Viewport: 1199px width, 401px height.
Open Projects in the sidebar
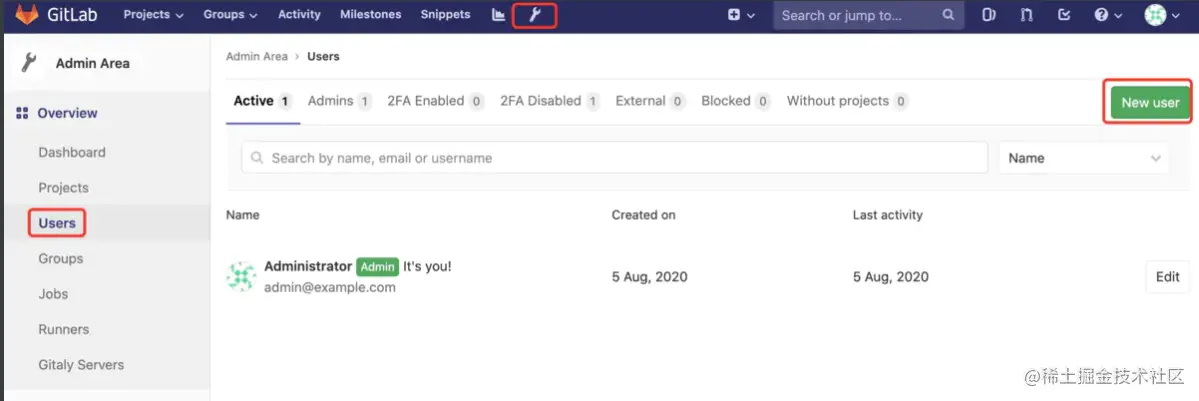63,187
